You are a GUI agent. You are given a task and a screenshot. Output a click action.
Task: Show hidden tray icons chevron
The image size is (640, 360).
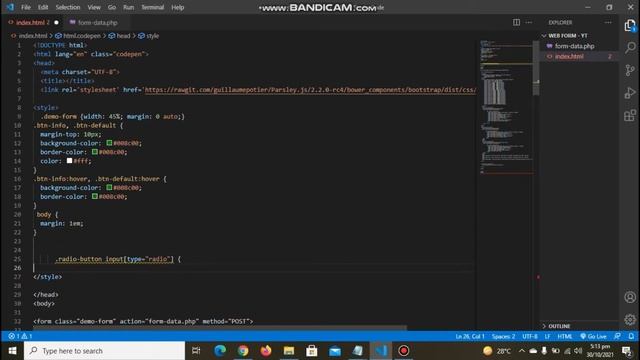522,351
